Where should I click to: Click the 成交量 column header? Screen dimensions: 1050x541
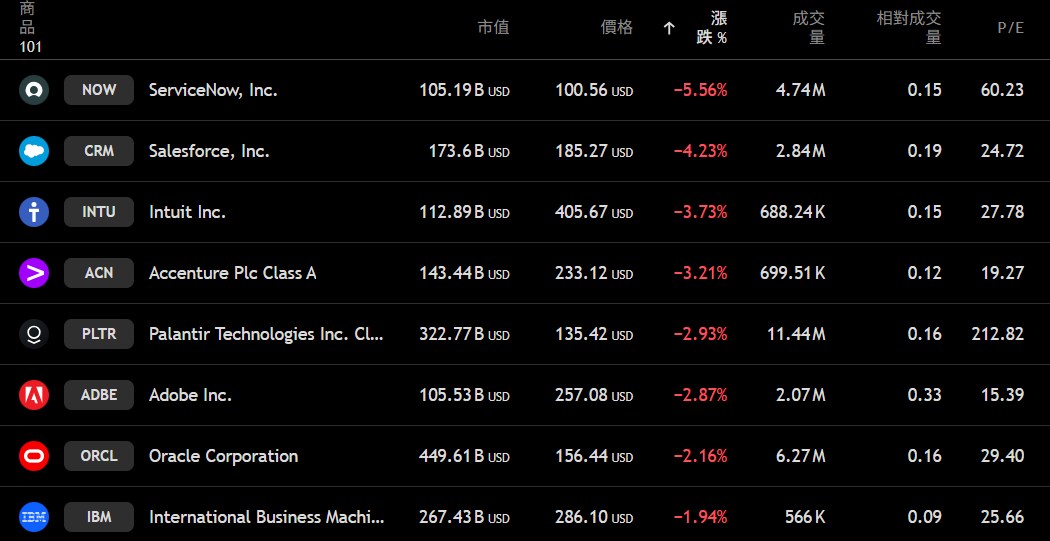coord(808,28)
